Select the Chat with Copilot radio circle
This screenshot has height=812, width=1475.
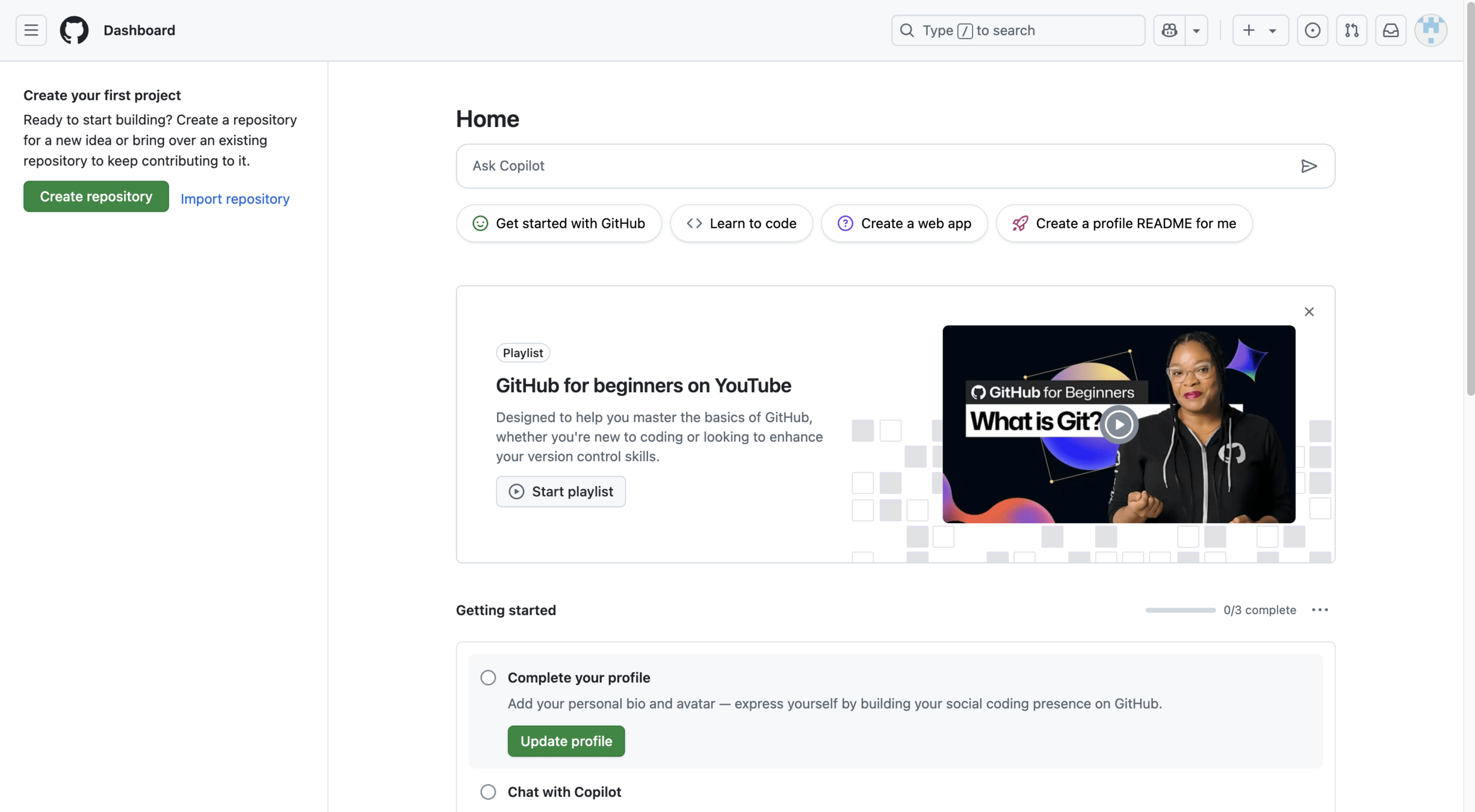[488, 792]
